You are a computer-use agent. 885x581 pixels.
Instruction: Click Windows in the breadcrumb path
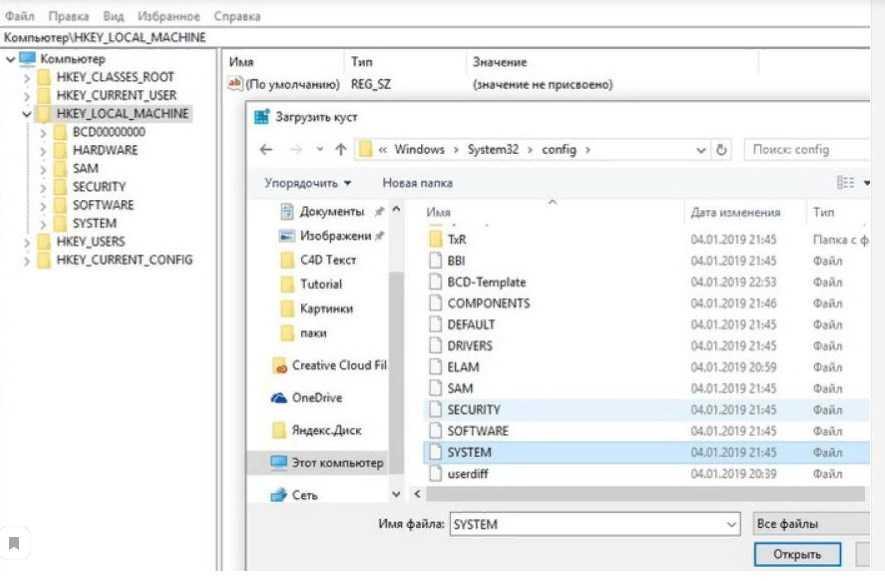click(419, 150)
